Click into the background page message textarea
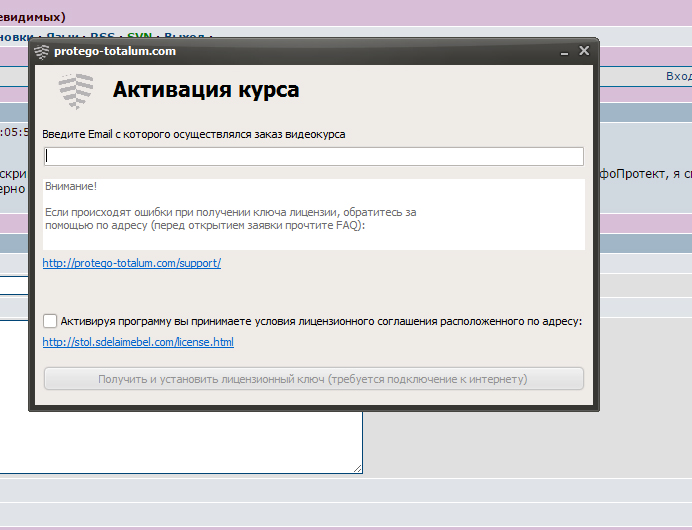Viewport: 692px width, 530px height. (x=180, y=440)
